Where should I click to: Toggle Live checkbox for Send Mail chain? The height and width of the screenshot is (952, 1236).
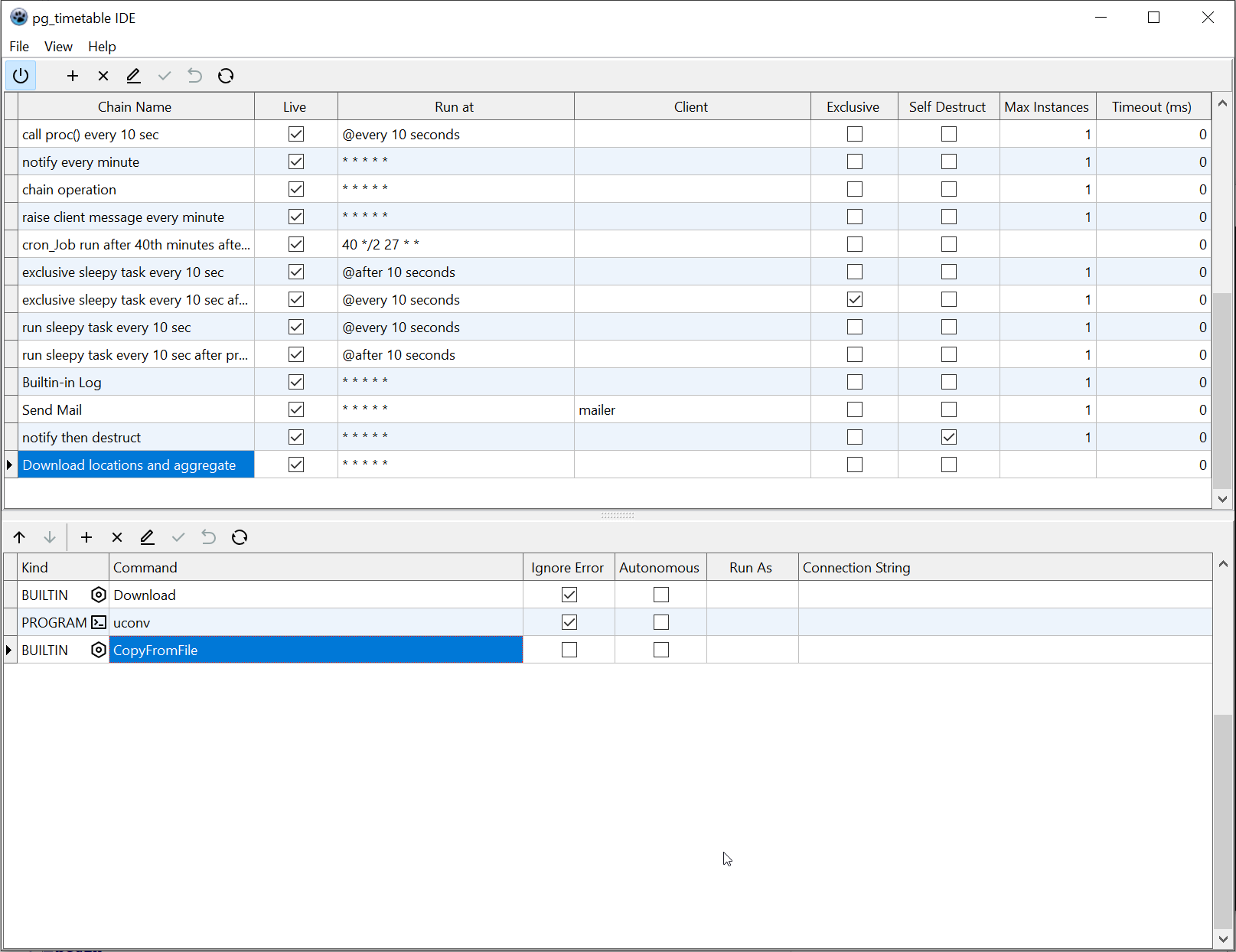[x=296, y=409]
